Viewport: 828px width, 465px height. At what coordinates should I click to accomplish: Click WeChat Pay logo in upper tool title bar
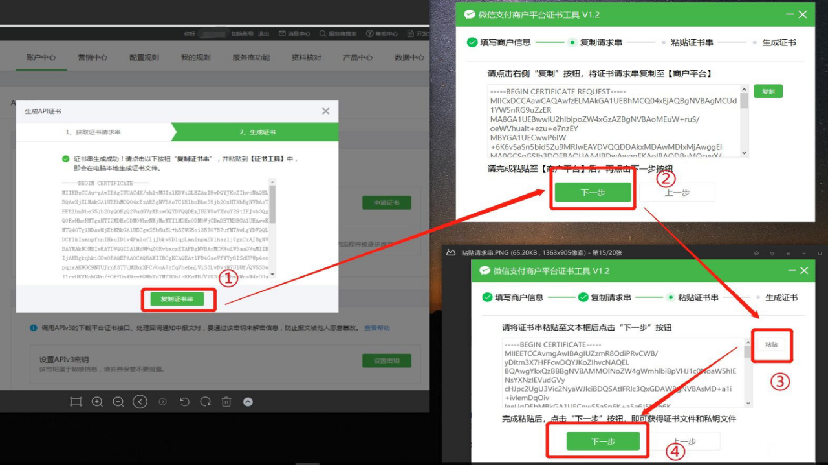[x=469, y=15]
